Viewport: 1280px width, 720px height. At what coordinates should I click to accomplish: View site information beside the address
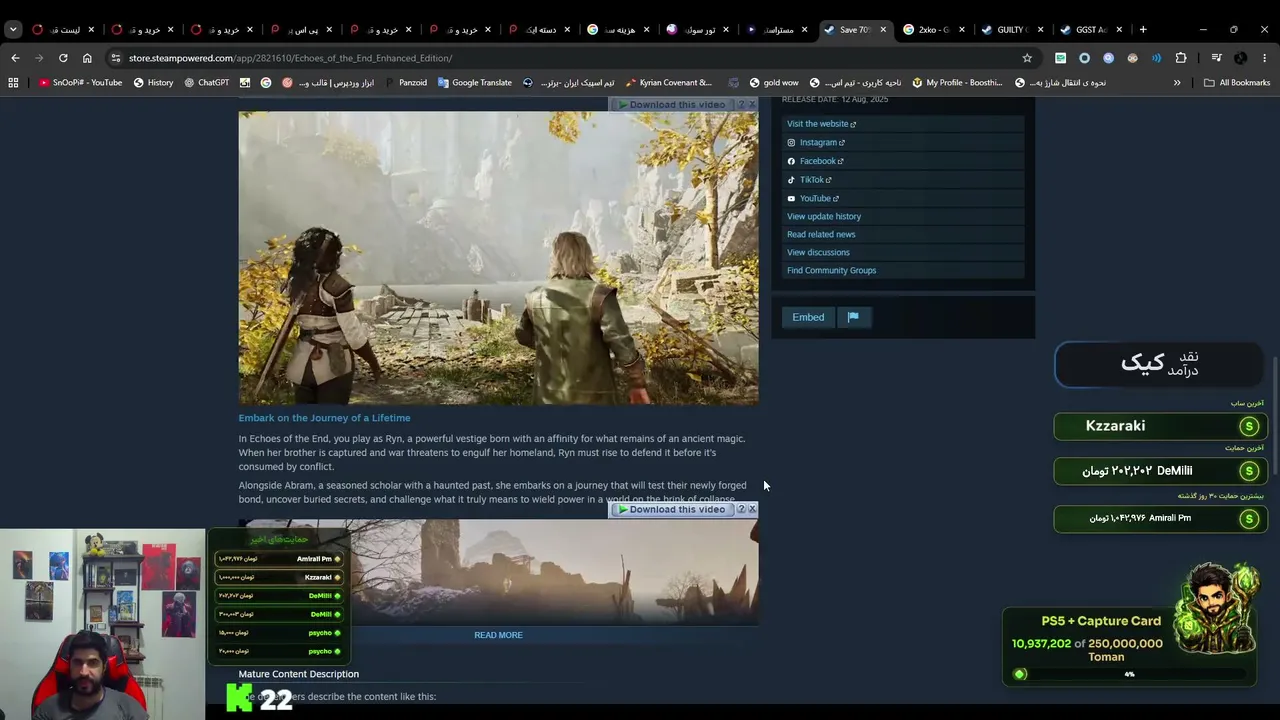[x=116, y=58]
